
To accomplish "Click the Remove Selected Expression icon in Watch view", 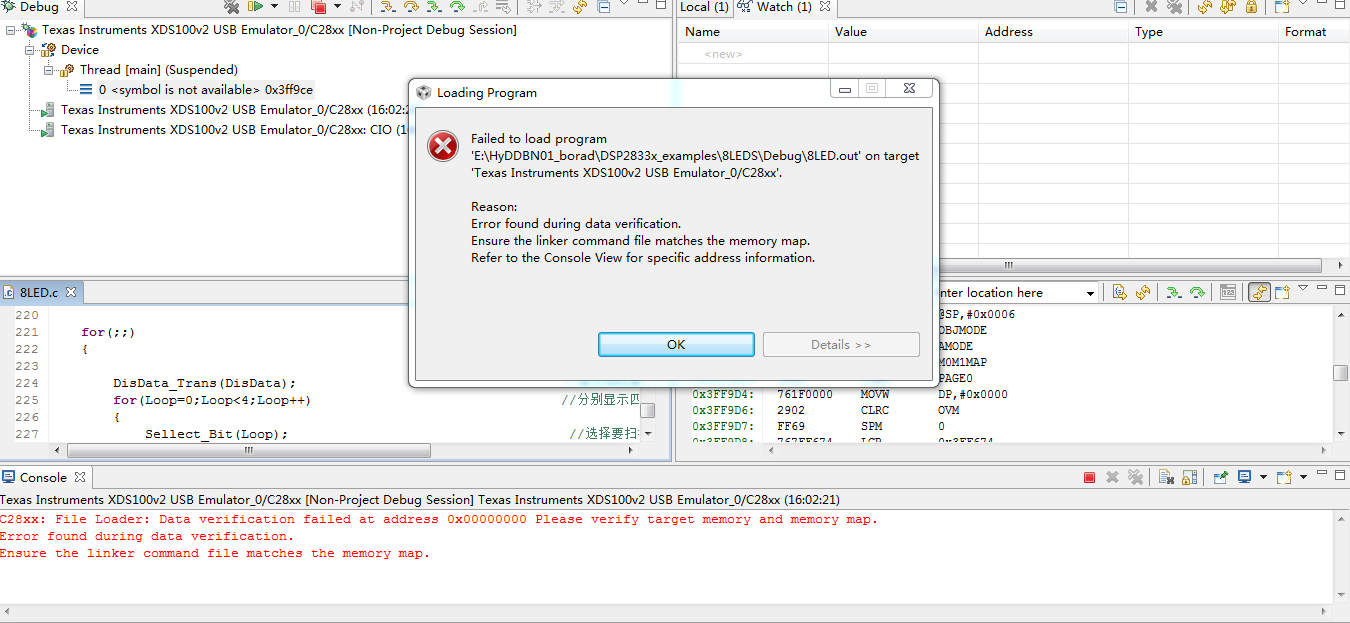I will 1151,7.
